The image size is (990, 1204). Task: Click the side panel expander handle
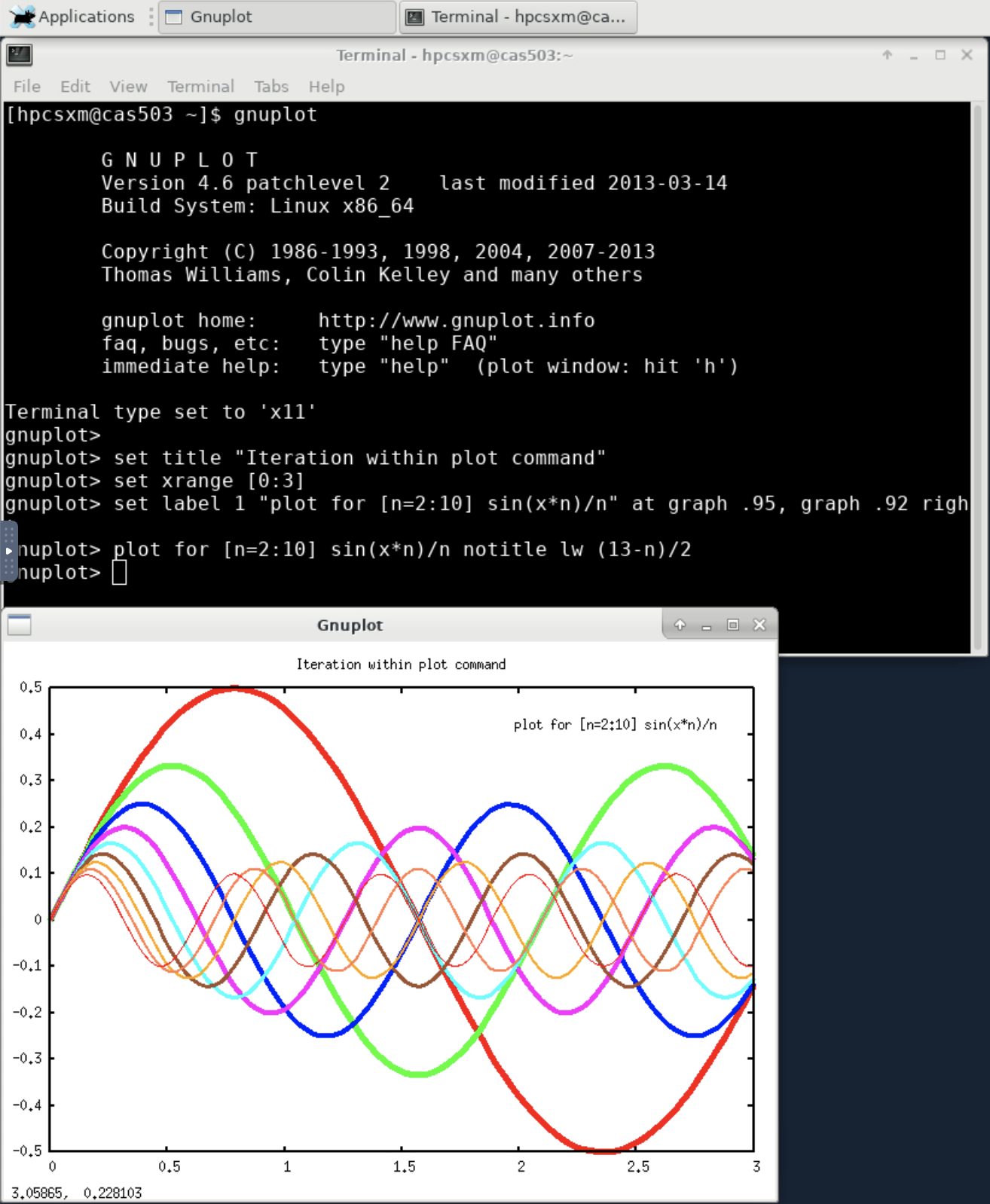coord(8,551)
